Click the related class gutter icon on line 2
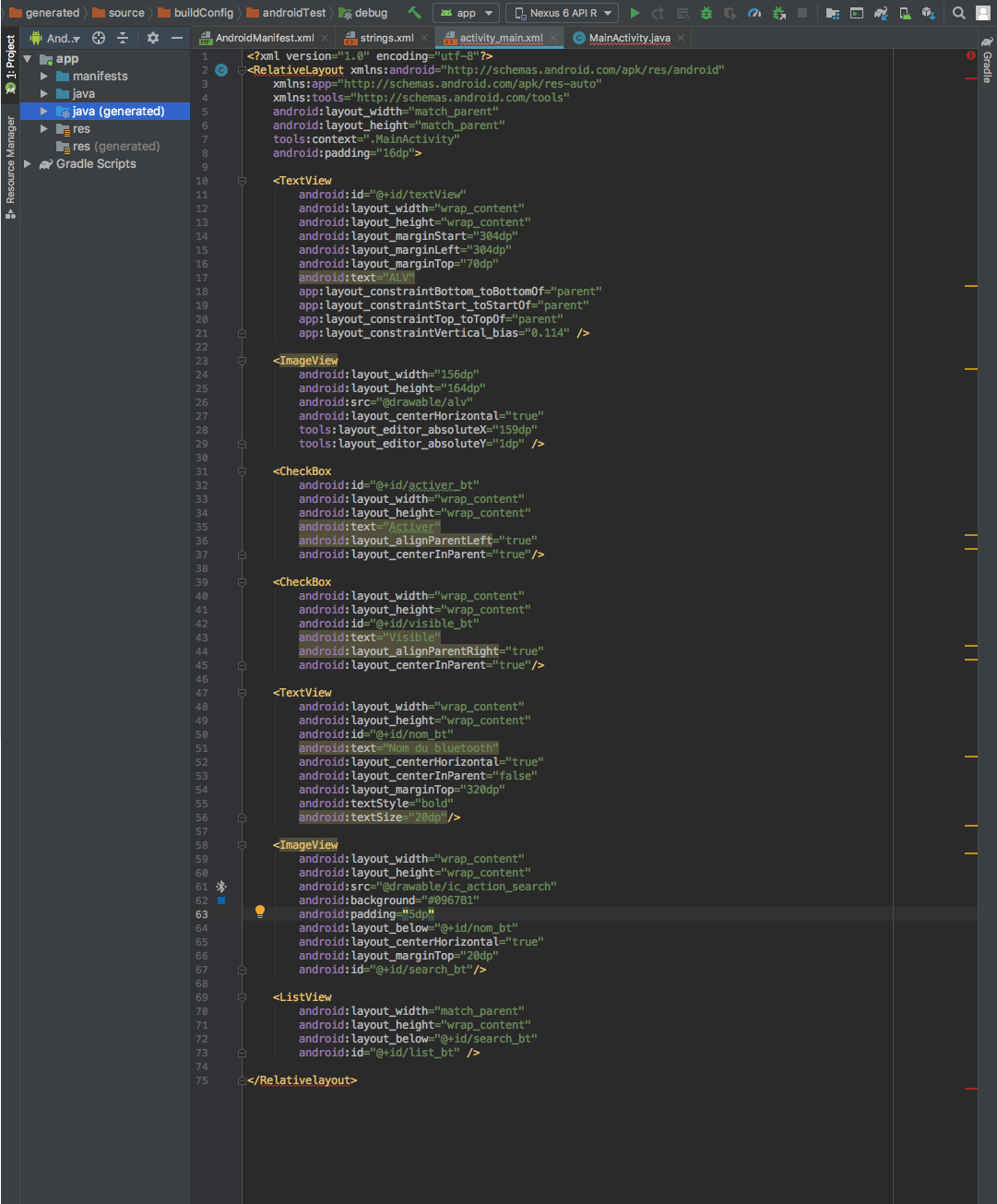Screen dimensions: 997x1204 pyautogui.click(x=221, y=70)
